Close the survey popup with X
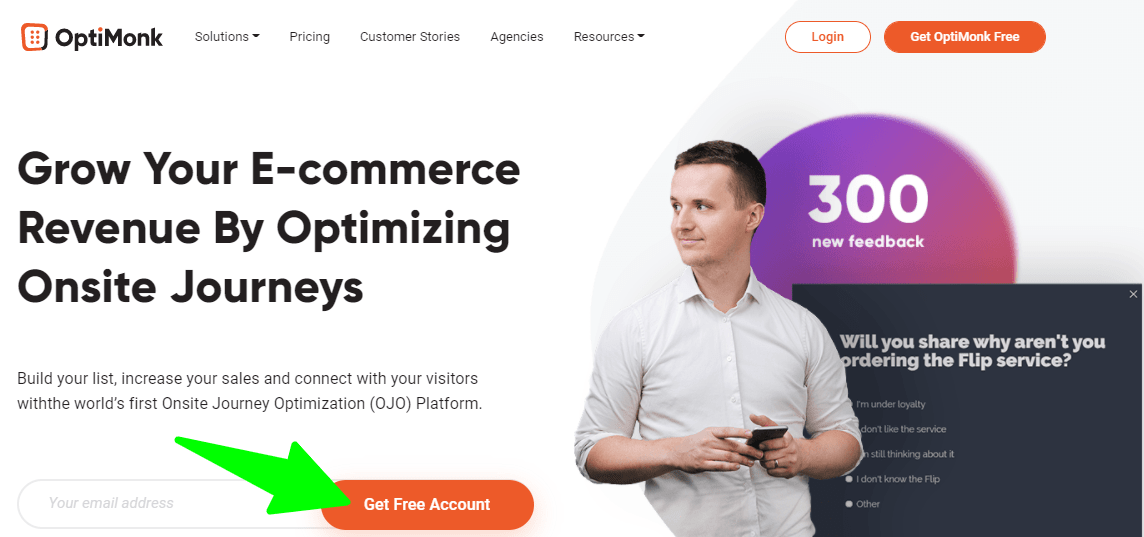The height and width of the screenshot is (537, 1144). point(1133,294)
